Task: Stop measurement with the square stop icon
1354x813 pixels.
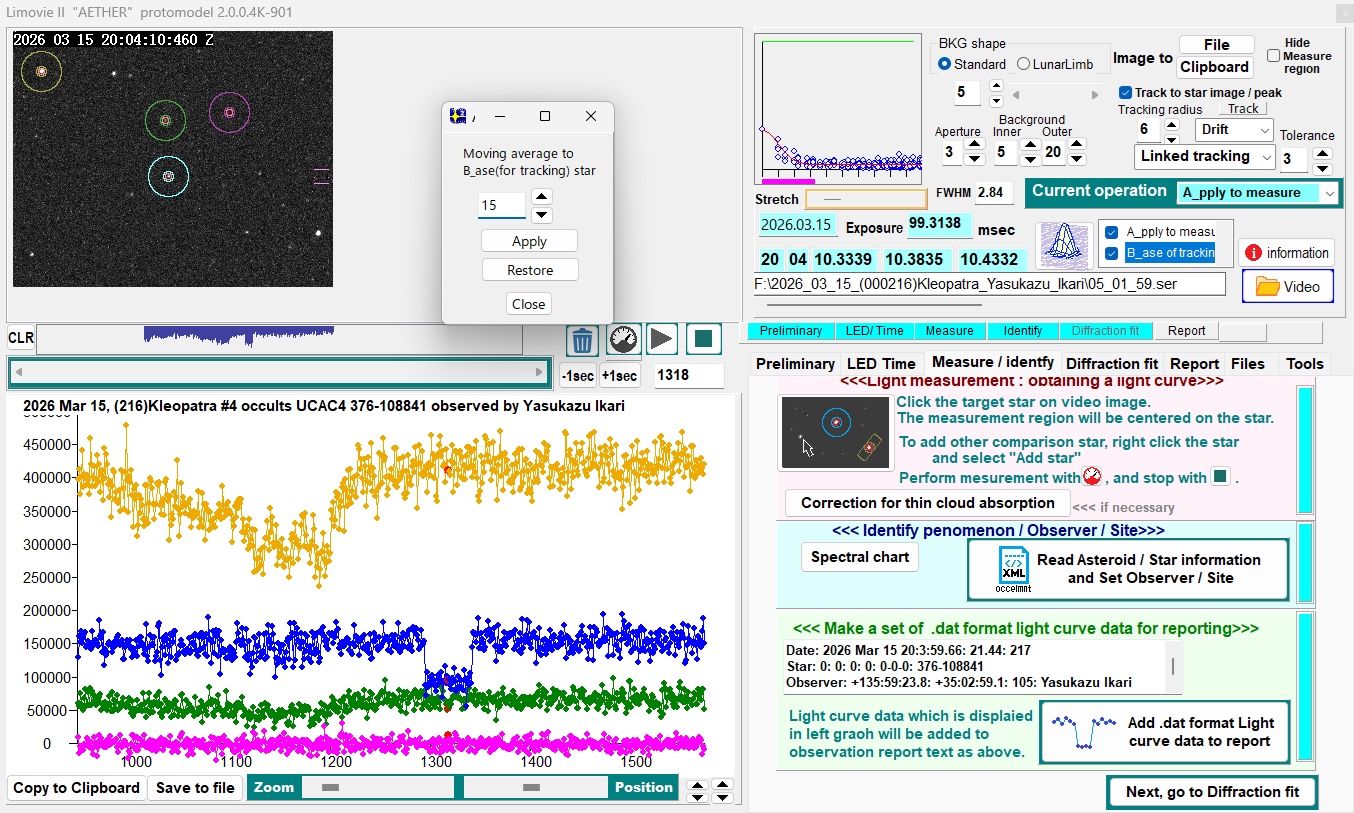Action: point(704,340)
